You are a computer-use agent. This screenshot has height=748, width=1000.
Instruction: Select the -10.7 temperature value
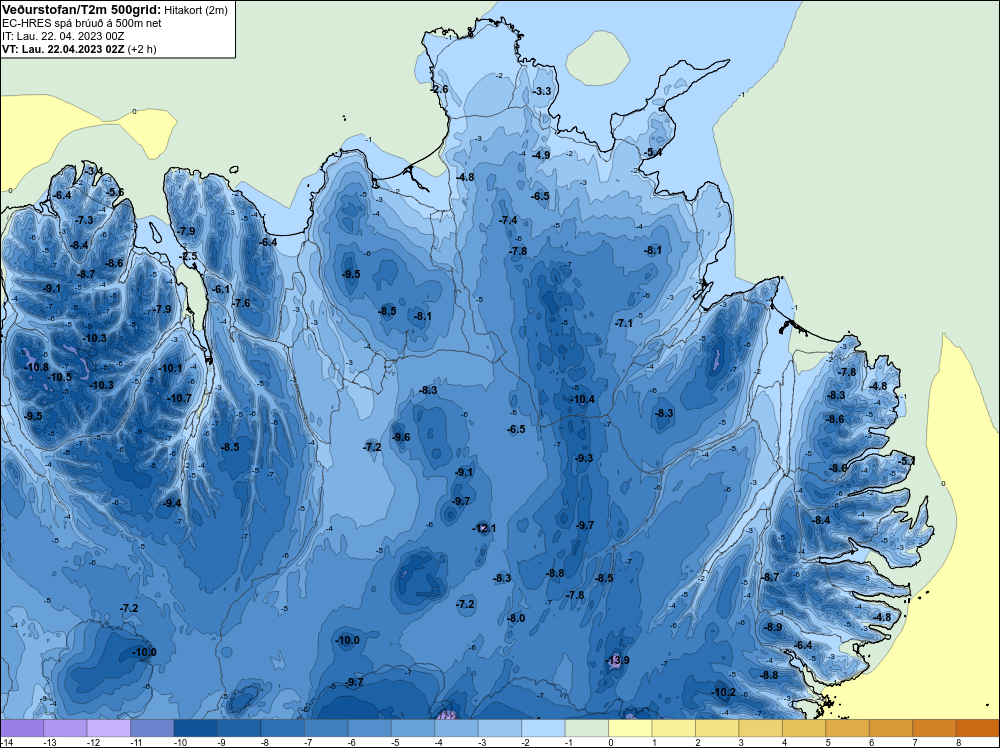(179, 399)
